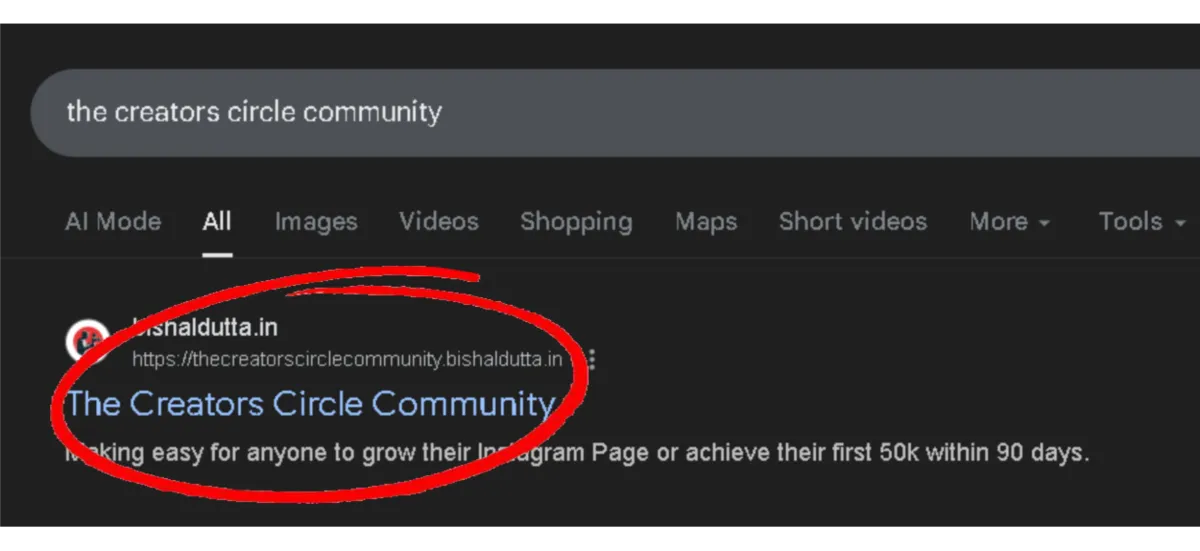Show Shopping results
The width and height of the screenshot is (1200, 551).
pyautogui.click(x=576, y=222)
